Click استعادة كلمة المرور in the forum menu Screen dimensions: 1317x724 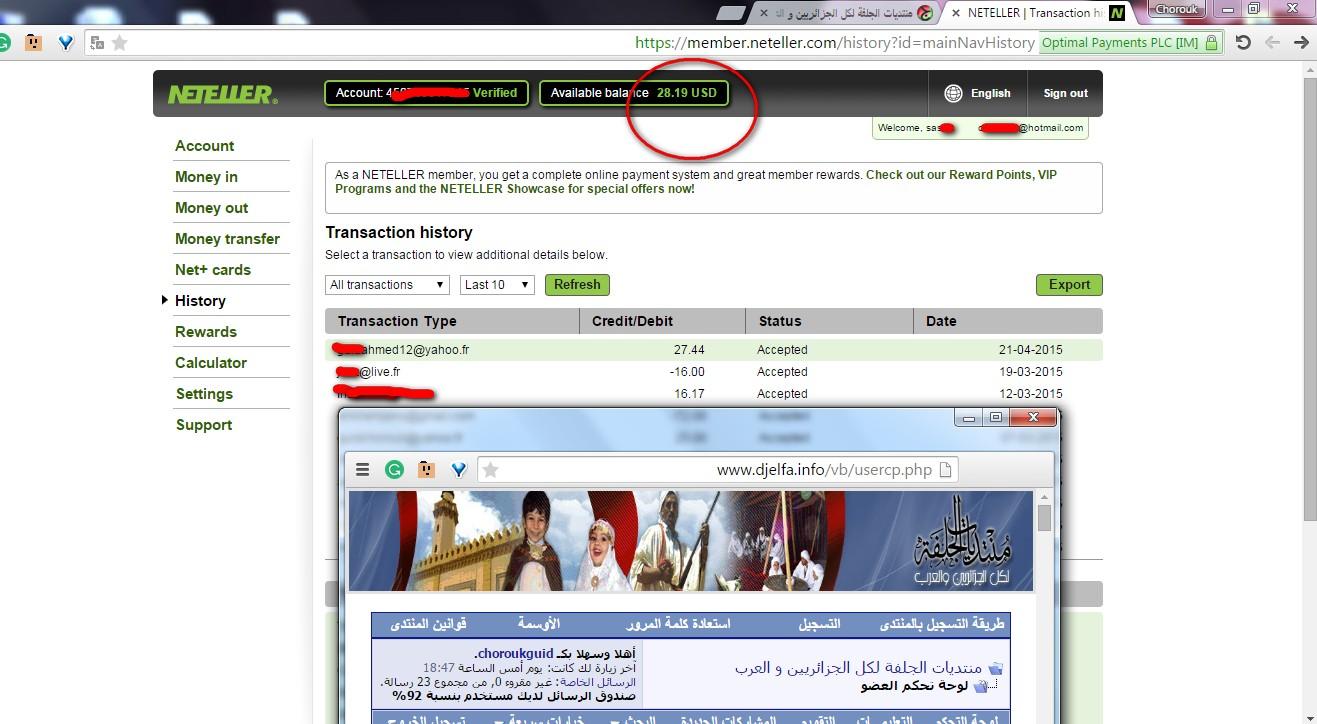pos(678,624)
